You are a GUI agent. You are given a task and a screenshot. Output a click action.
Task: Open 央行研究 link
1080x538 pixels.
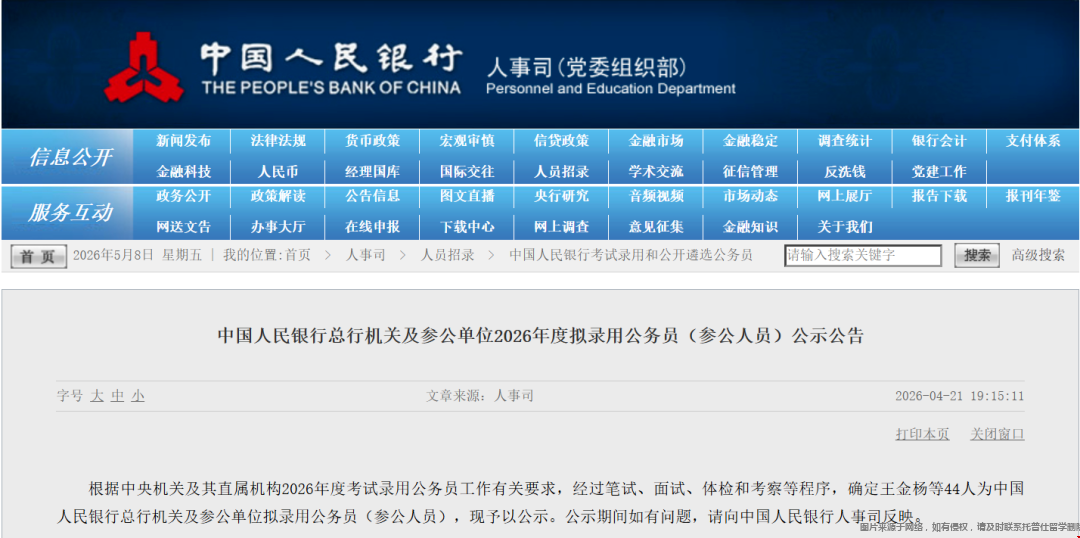561,196
